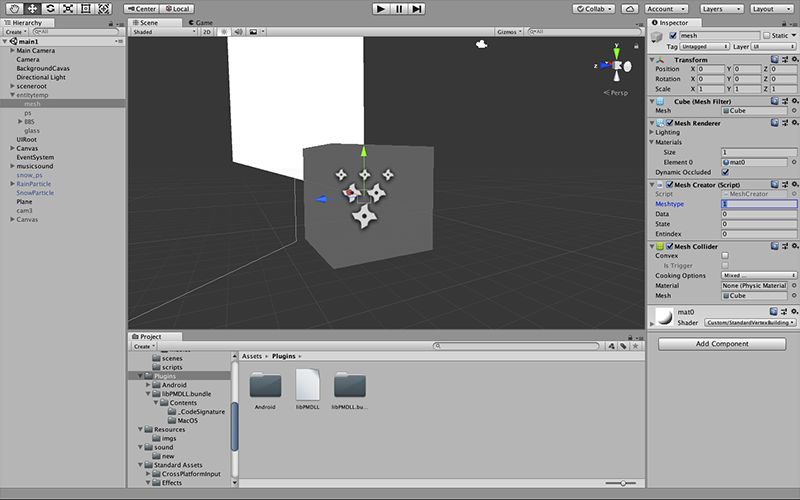800x500 pixels.
Task: Toggle the Mesh Collider enabled checkbox
Action: (669, 246)
